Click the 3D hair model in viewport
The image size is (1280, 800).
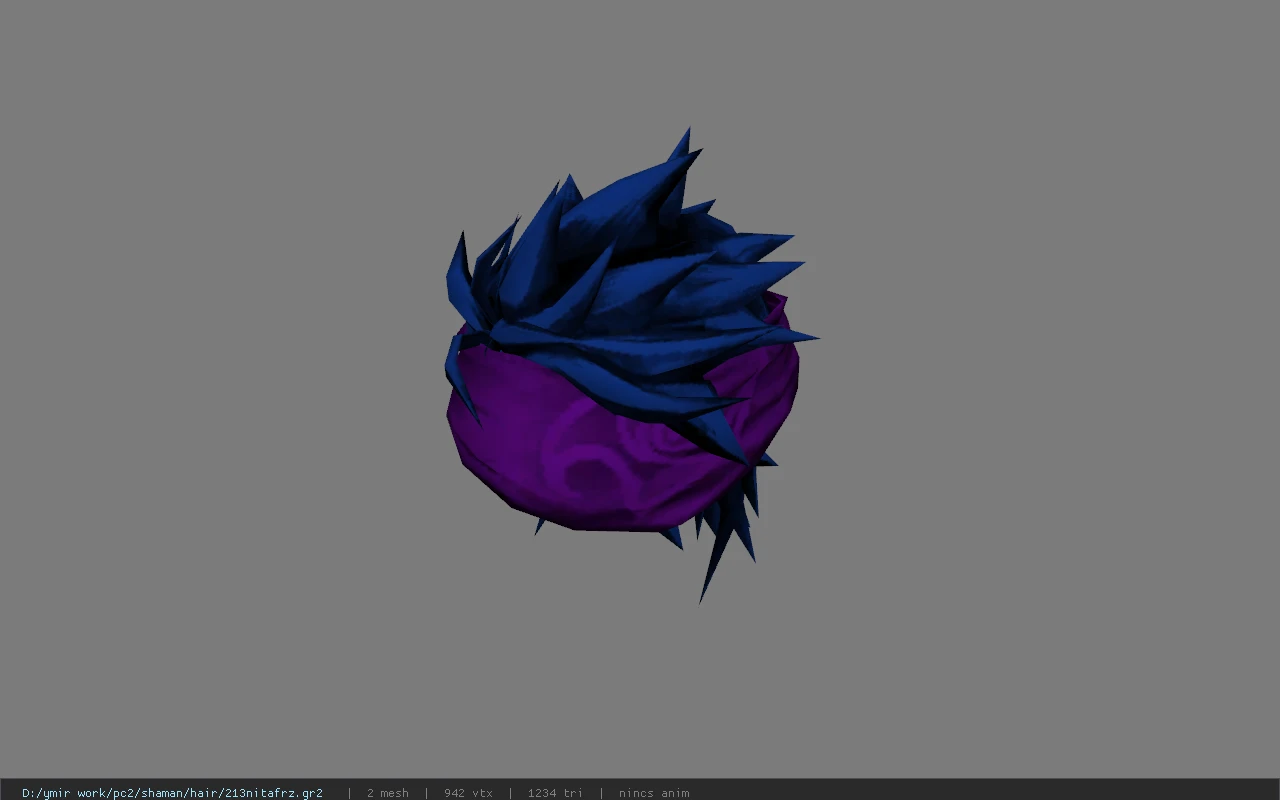630,365
